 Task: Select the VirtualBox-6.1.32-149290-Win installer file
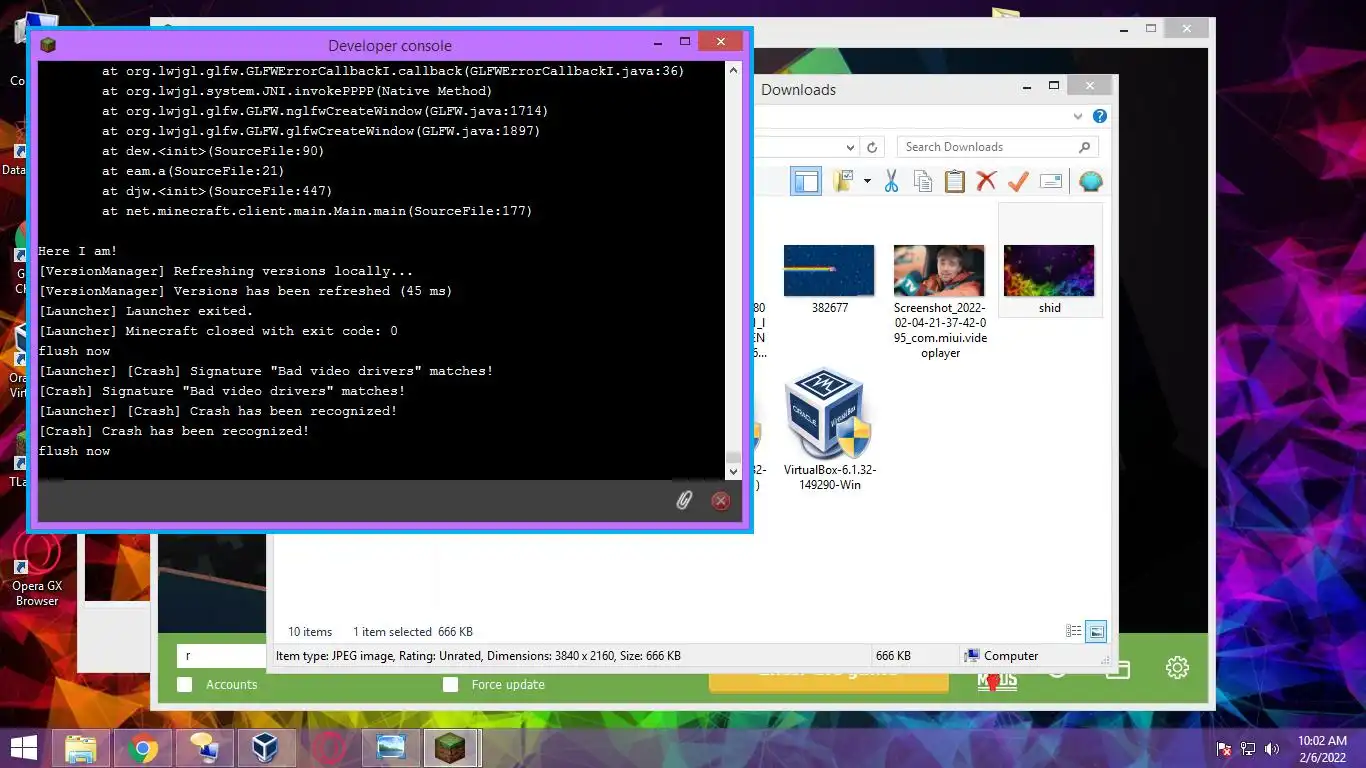point(829,430)
